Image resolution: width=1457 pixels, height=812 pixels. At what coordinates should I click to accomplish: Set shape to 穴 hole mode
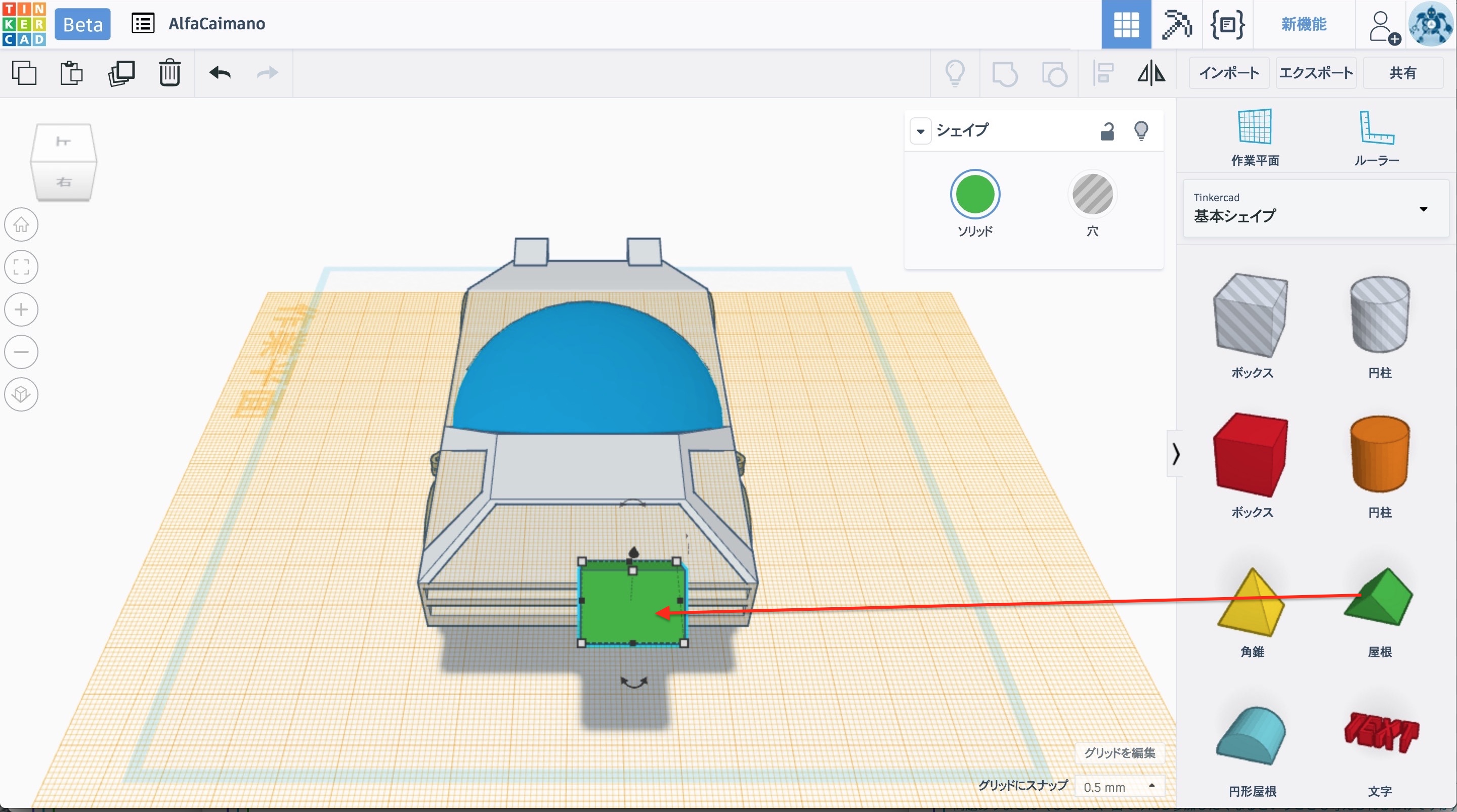pos(1092,195)
